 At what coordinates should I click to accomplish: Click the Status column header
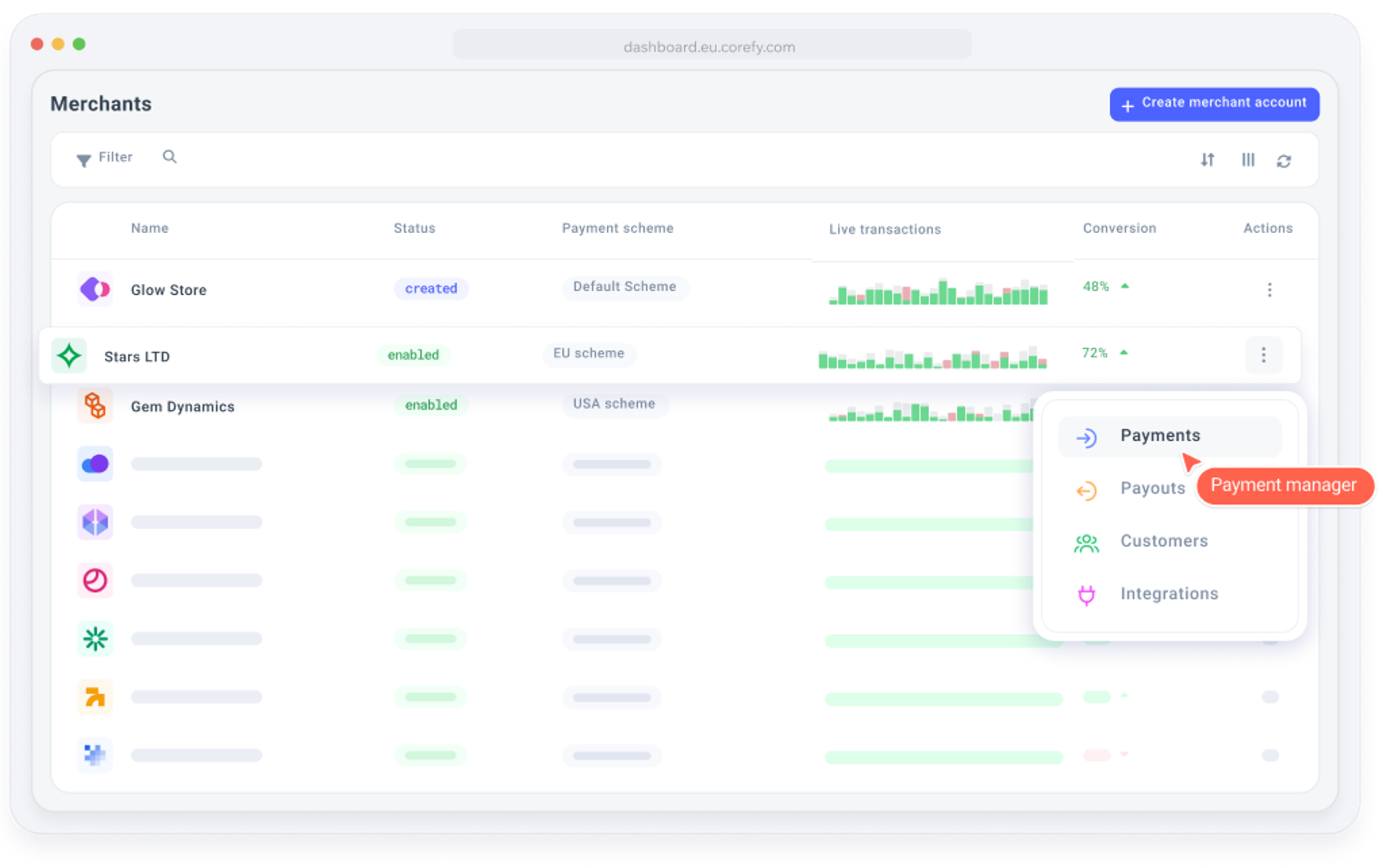414,228
